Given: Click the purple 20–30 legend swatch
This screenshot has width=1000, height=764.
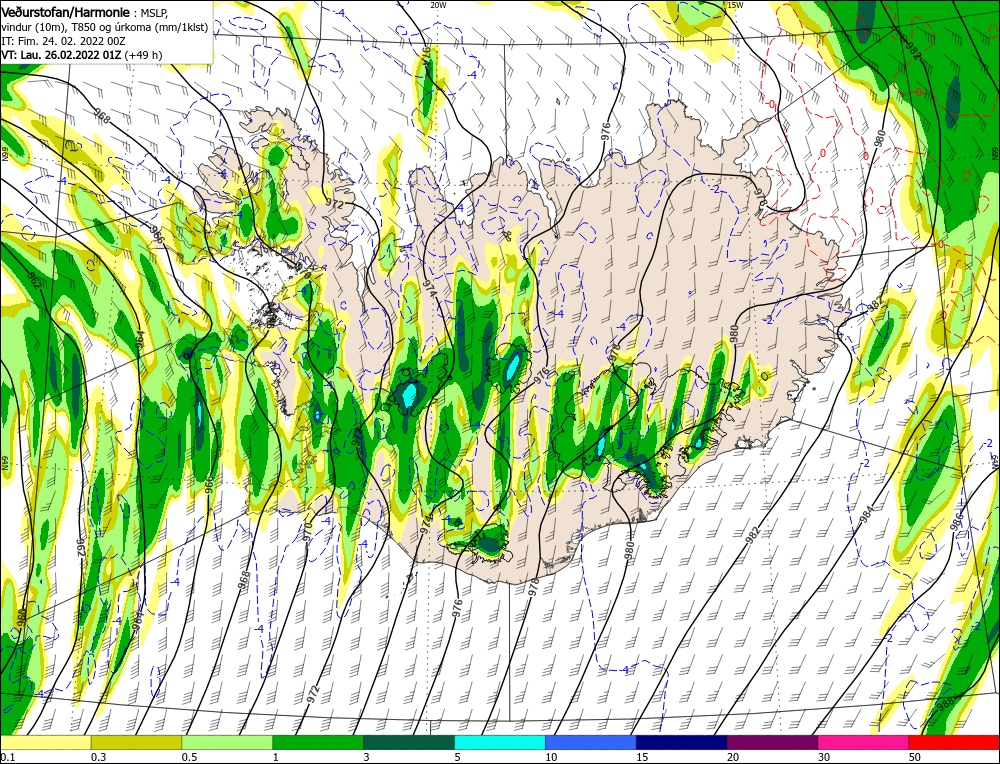Looking at the screenshot, I should 772,742.
